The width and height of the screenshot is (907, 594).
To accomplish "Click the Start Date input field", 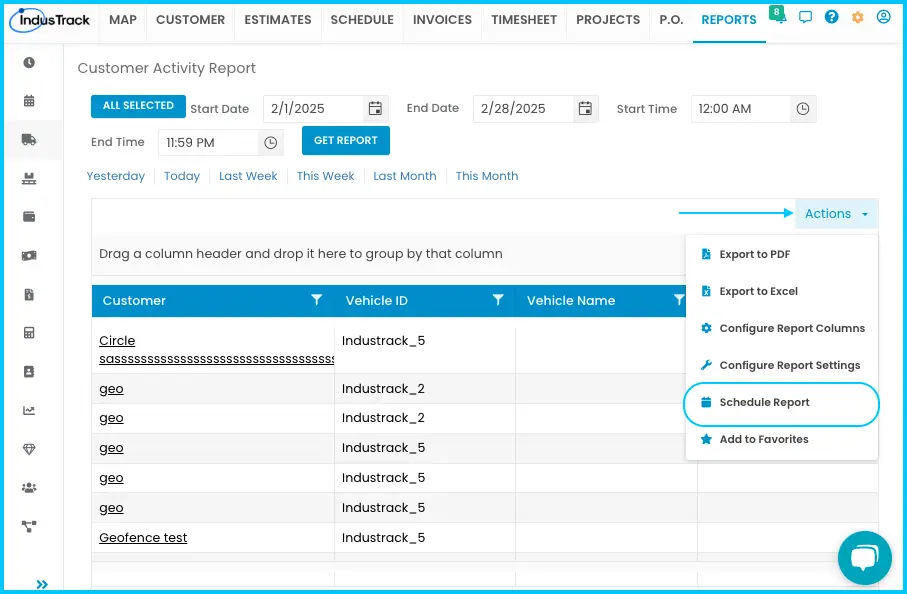I will coord(314,109).
